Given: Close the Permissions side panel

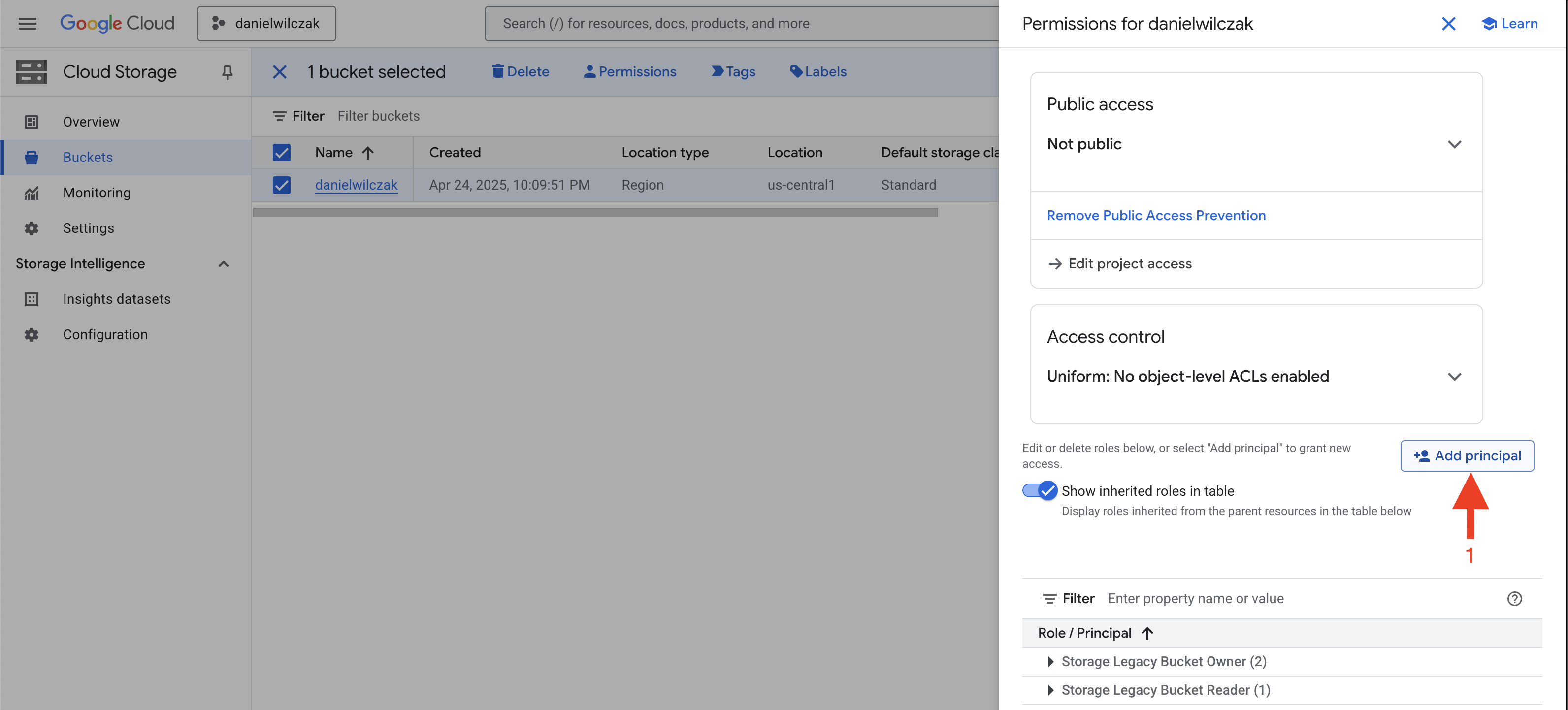Looking at the screenshot, I should [x=1448, y=23].
